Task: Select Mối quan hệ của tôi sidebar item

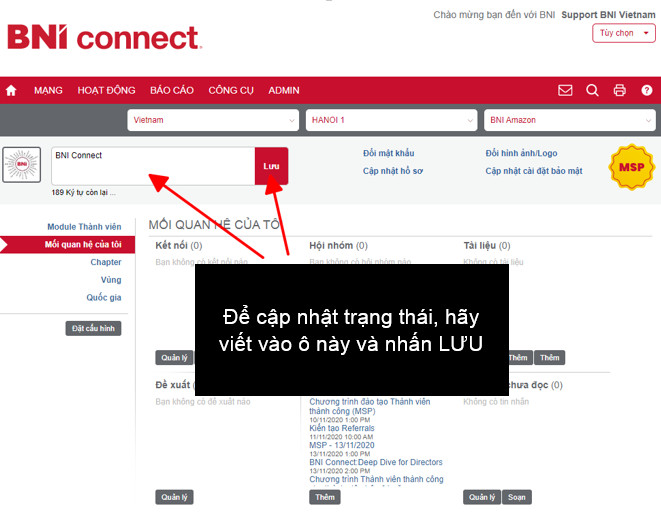Action: [x=67, y=245]
